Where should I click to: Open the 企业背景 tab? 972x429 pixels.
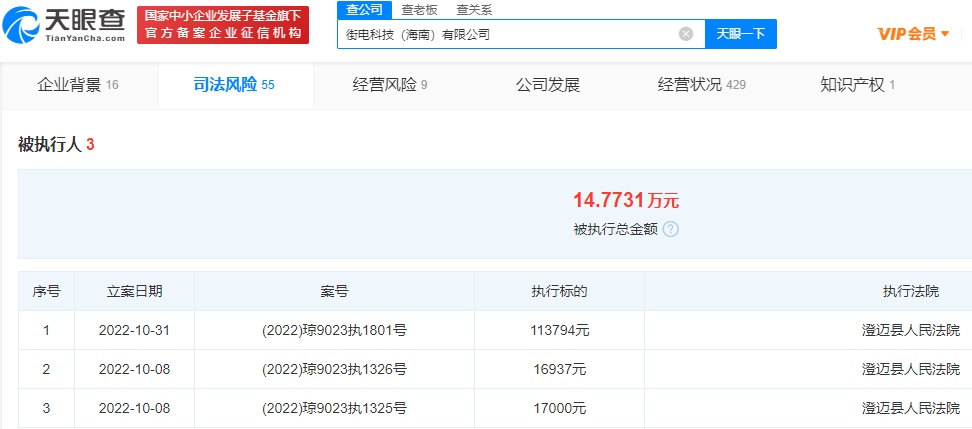click(x=78, y=85)
